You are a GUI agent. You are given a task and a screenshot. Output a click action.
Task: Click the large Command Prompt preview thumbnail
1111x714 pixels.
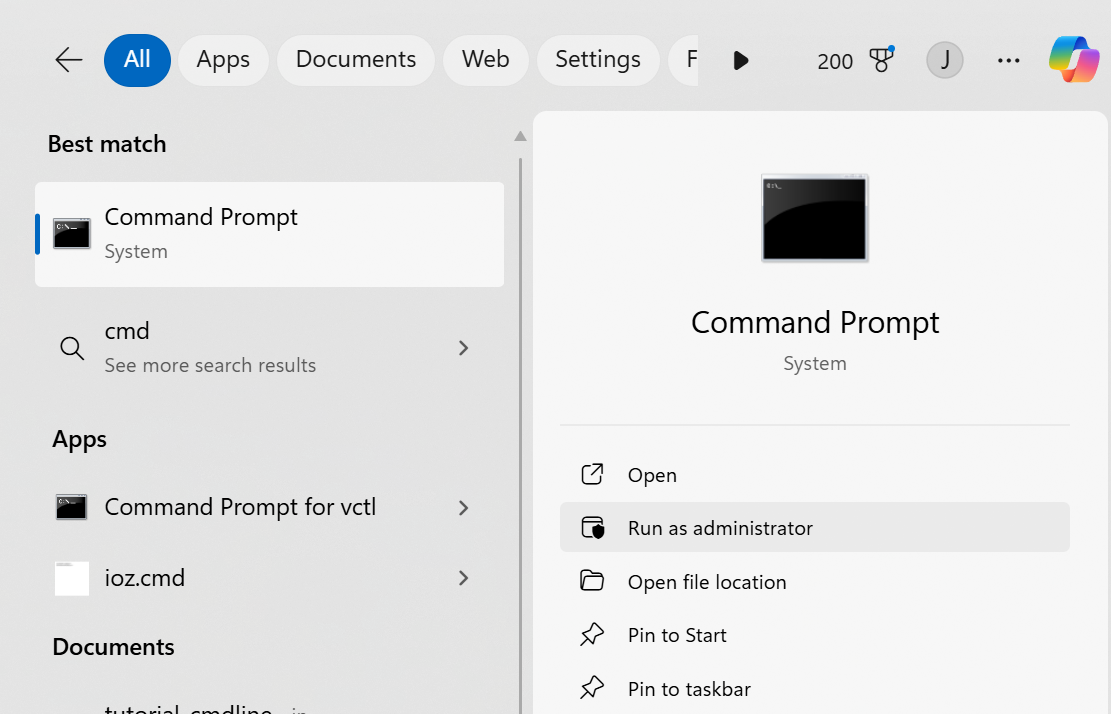click(814, 219)
